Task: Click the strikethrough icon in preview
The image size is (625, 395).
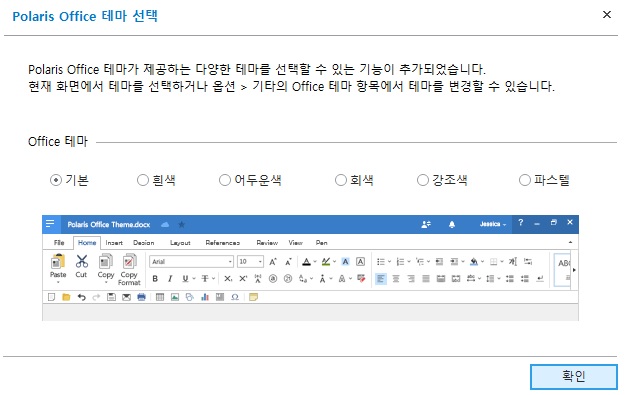Action: 205,279
